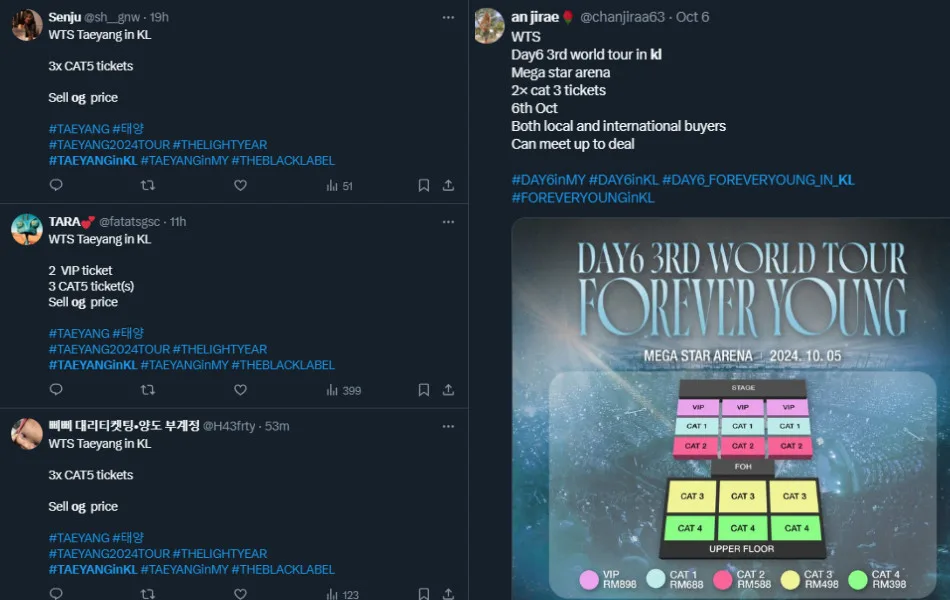
Task: Reply to Senju's Taeyang ticket tweet
Action: [56, 185]
